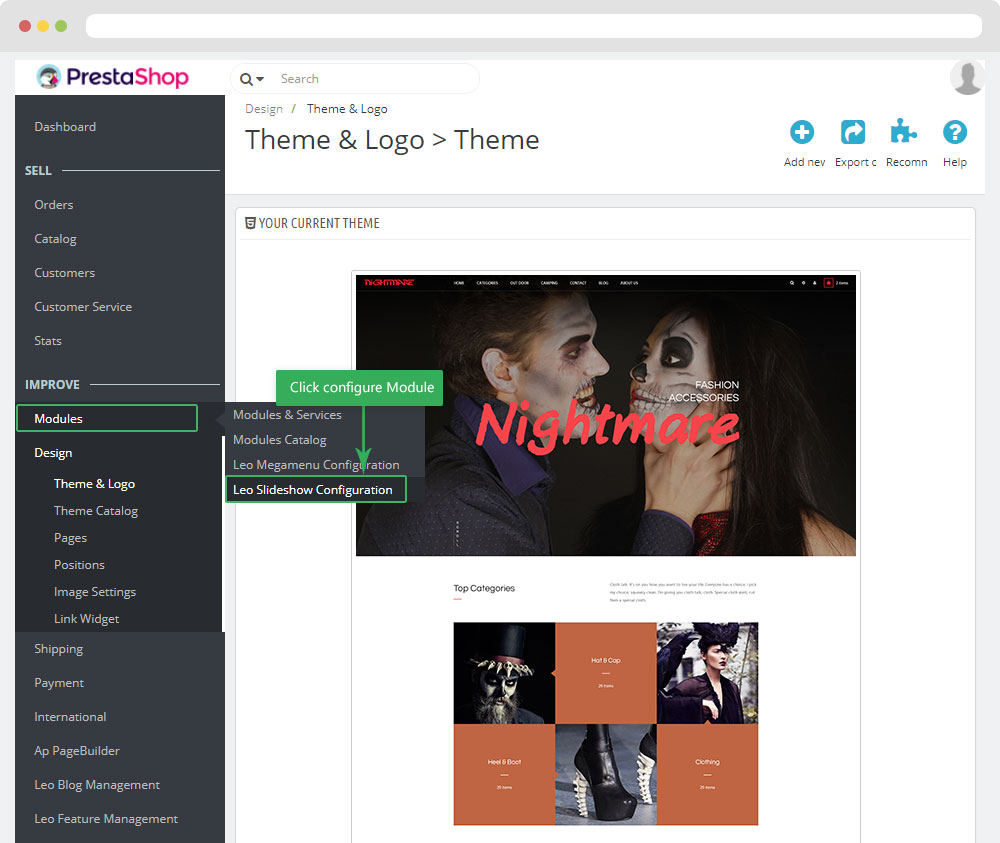The image size is (1000, 843).
Task: Open Theme Catalog submenu item
Action: pos(96,511)
